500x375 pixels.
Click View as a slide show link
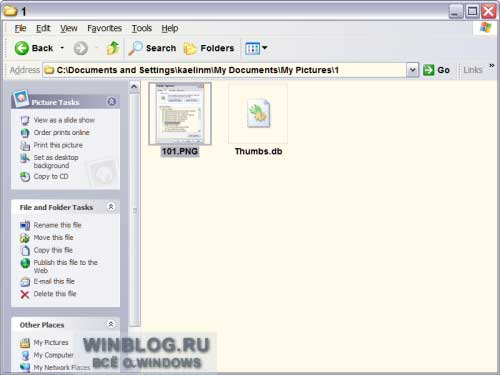click(64, 120)
